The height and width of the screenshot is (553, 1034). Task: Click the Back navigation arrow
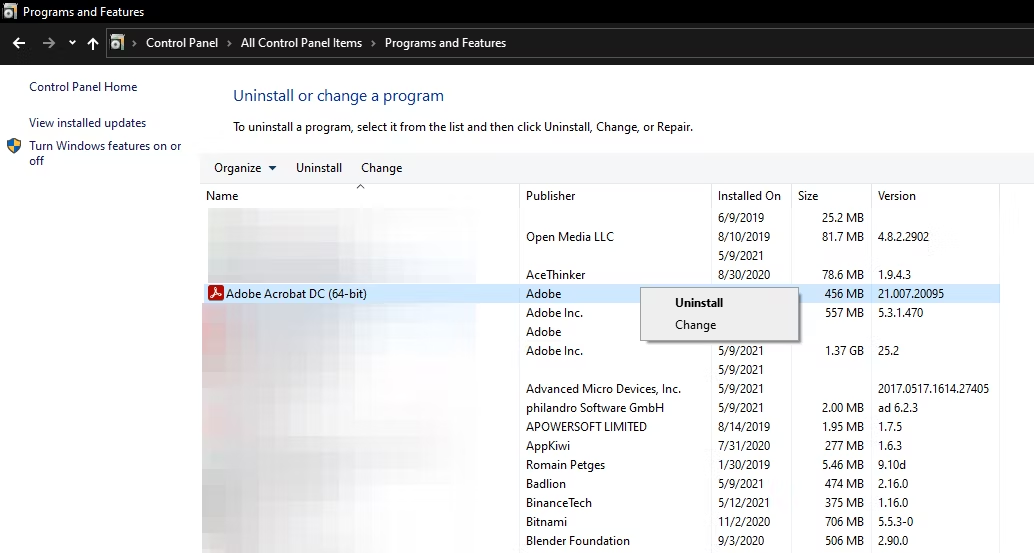(x=18, y=43)
